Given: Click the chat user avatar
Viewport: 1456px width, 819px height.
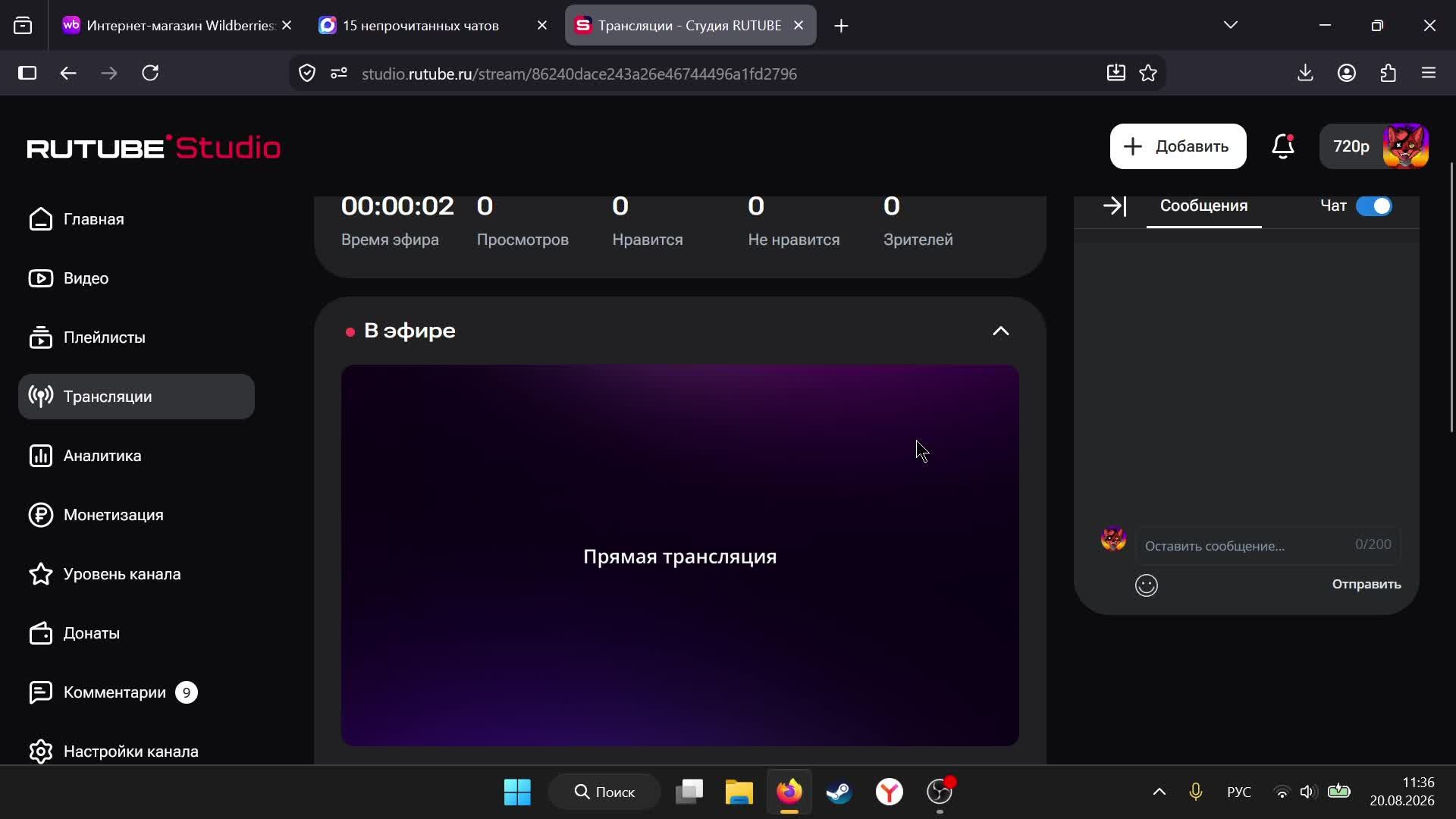Looking at the screenshot, I should pyautogui.click(x=1113, y=538).
